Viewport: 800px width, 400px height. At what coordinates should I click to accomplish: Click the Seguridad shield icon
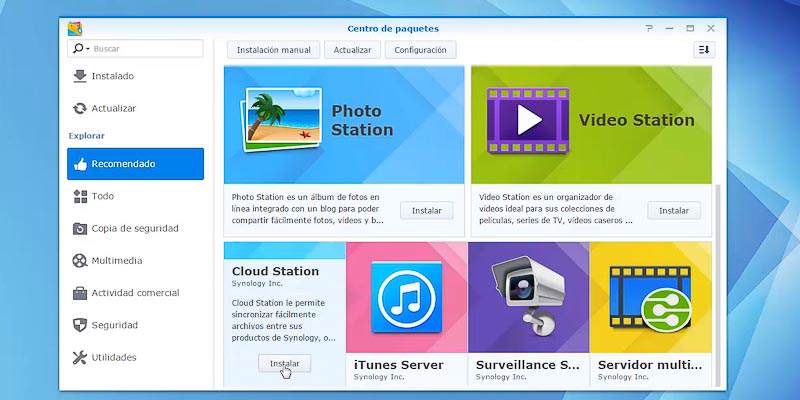tap(80, 326)
